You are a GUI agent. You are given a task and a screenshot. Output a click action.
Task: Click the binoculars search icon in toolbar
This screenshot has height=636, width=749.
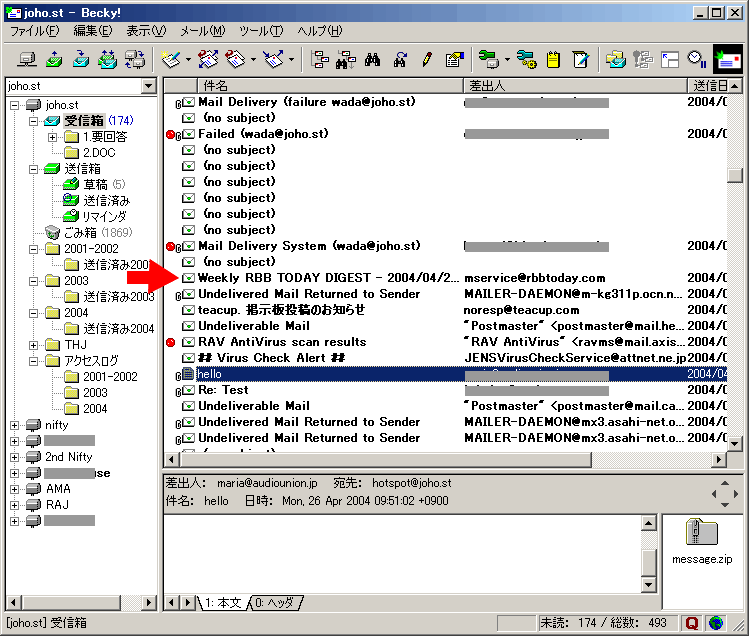372,60
